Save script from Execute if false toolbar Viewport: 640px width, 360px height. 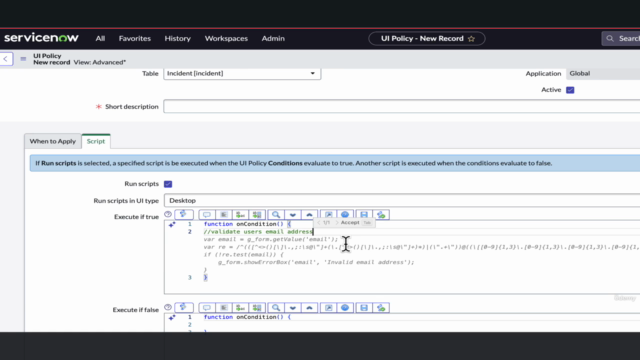[364, 308]
